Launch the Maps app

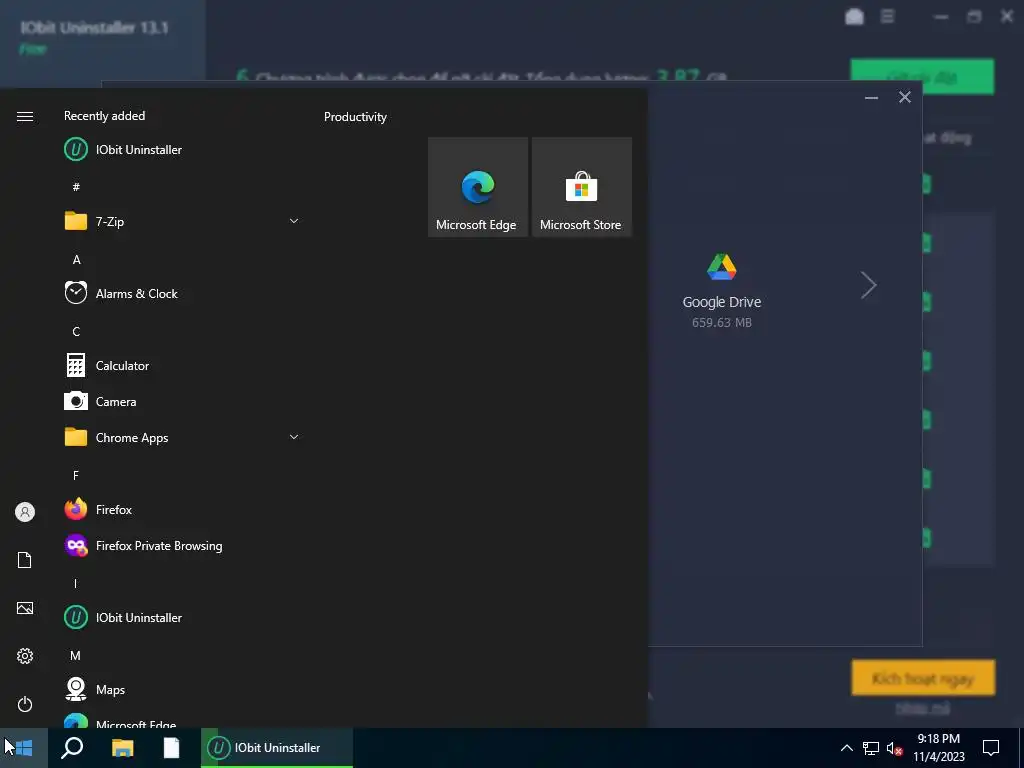pos(182,690)
